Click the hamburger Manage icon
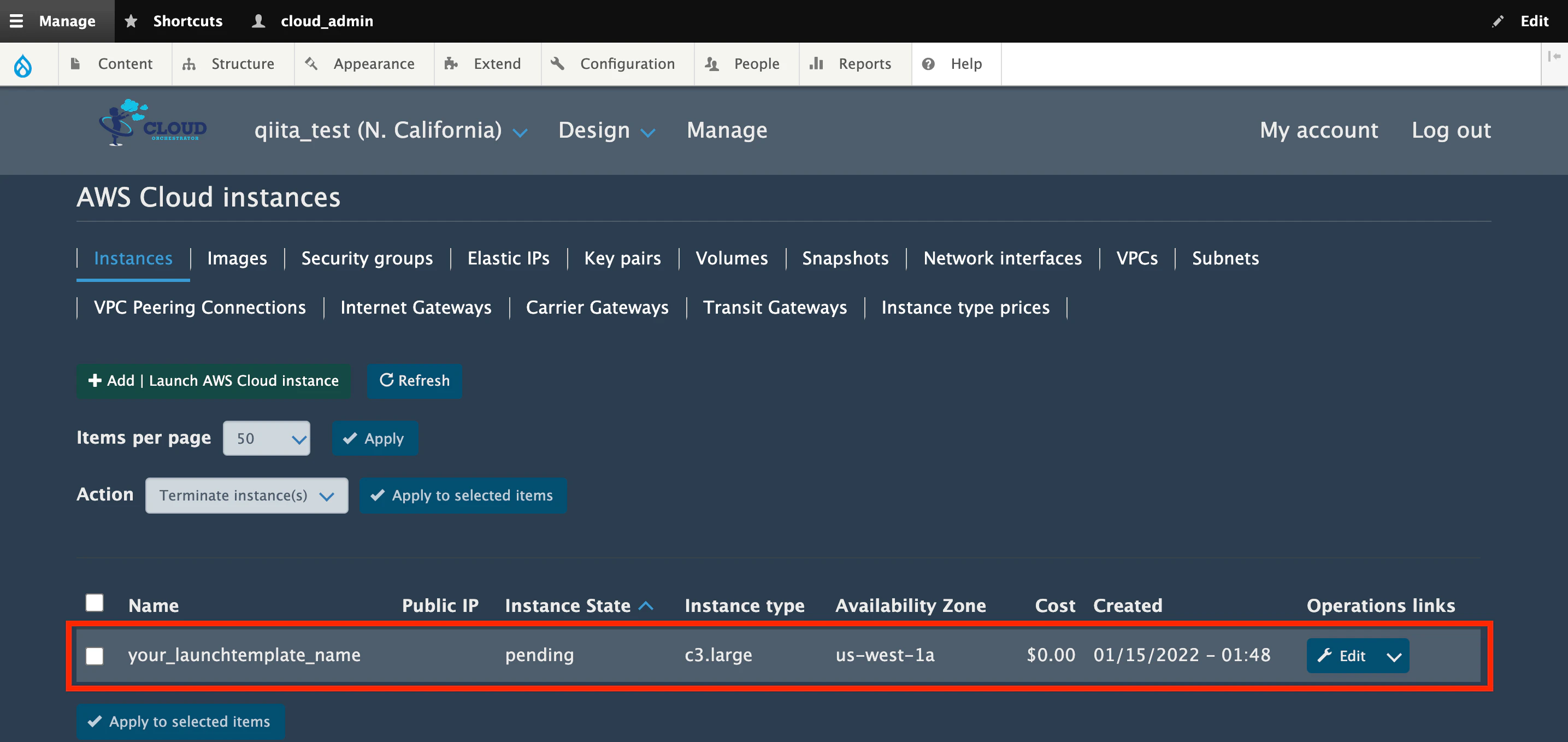Image resolution: width=1568 pixels, height=742 pixels. click(x=16, y=21)
